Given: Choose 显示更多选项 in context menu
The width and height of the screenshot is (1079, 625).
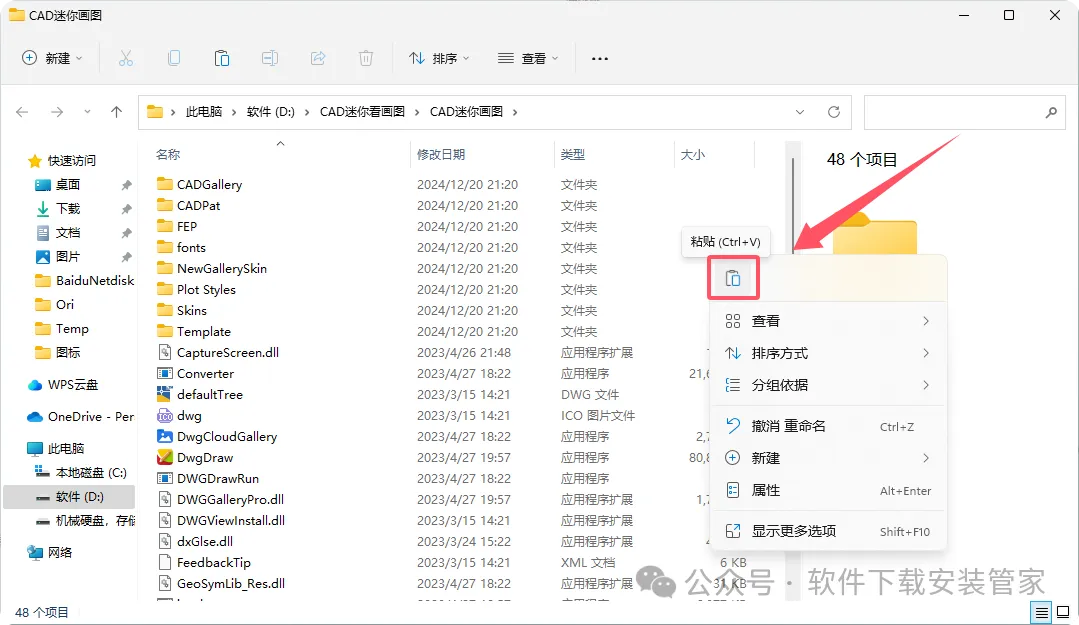Looking at the screenshot, I should pyautogui.click(x=828, y=531).
